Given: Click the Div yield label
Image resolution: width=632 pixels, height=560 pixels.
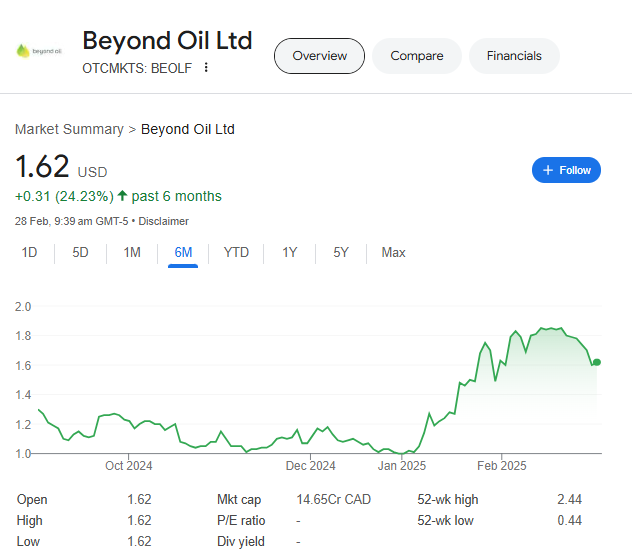Looking at the screenshot, I should click(241, 541).
